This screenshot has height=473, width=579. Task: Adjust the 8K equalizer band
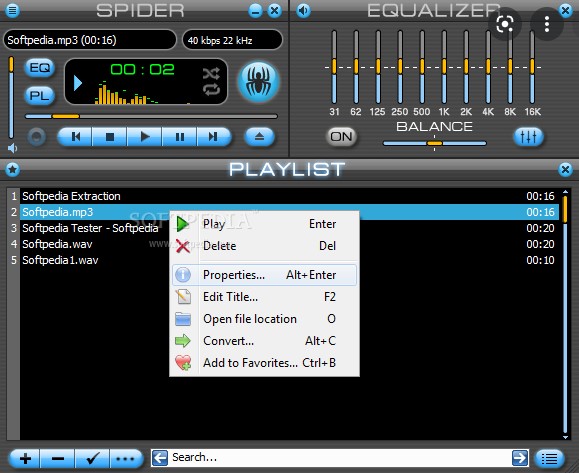510,67
